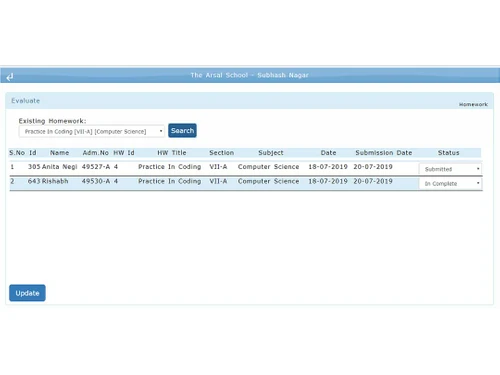
Task: Click the Subject column header
Action: click(x=271, y=153)
